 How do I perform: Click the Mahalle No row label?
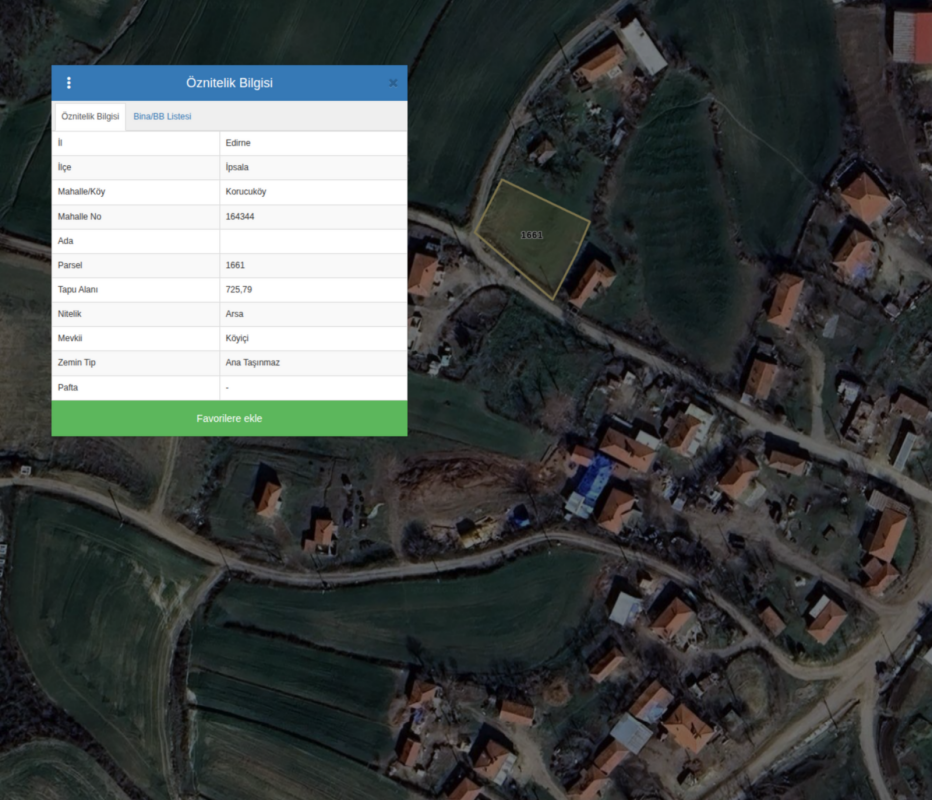point(80,216)
